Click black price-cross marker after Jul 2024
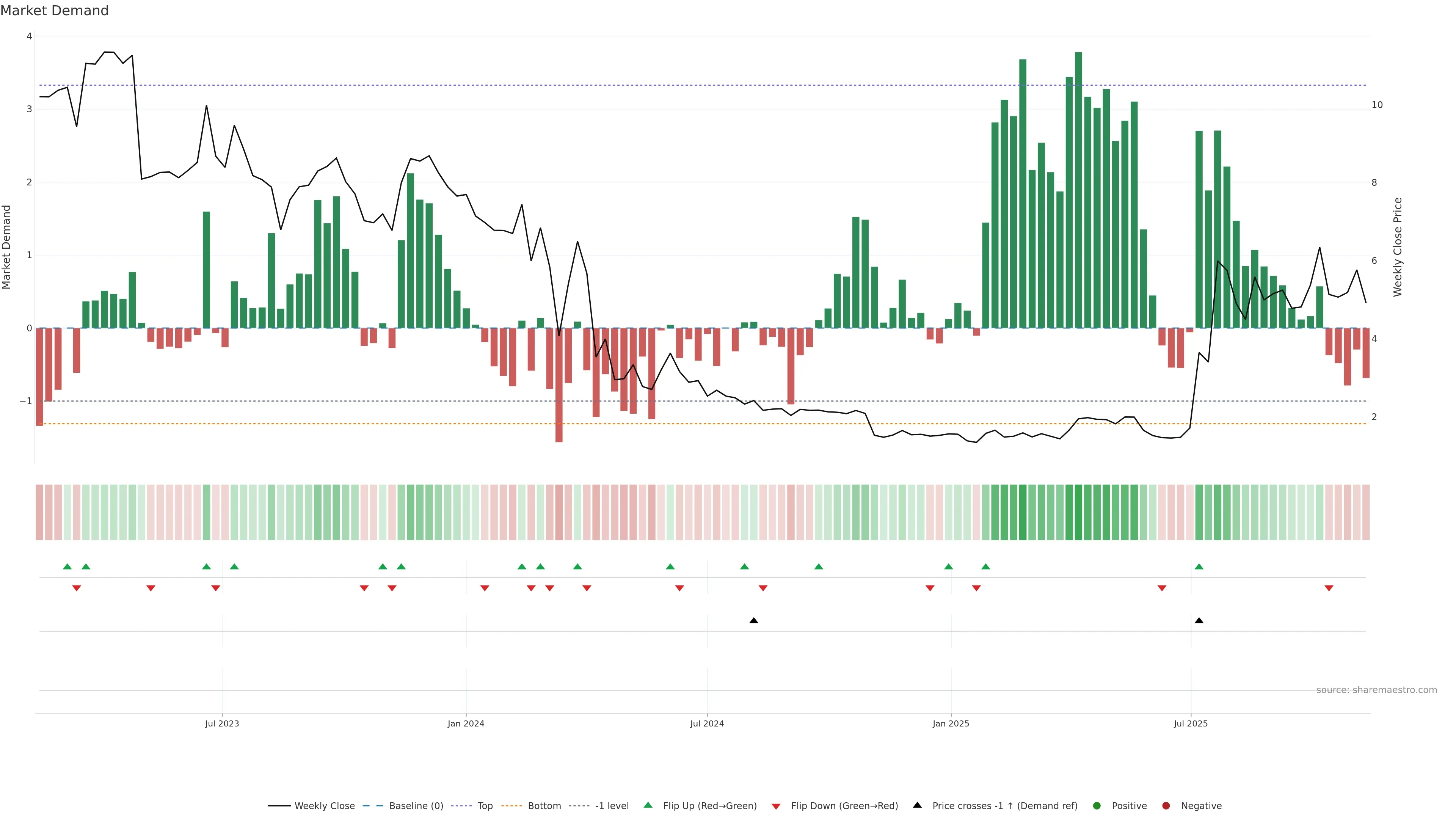Image resolution: width=1456 pixels, height=819 pixels. [753, 621]
